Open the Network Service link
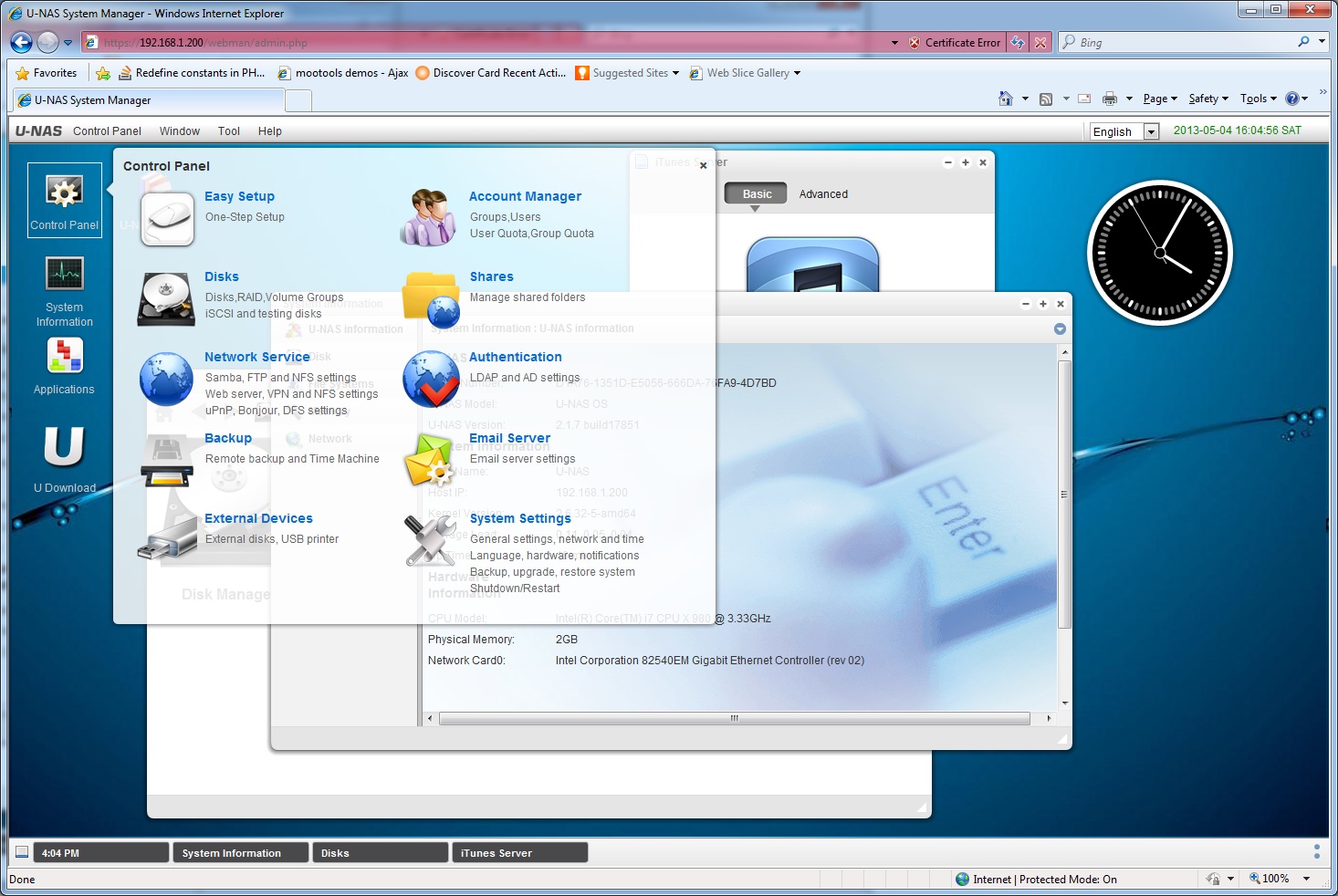 (257, 357)
